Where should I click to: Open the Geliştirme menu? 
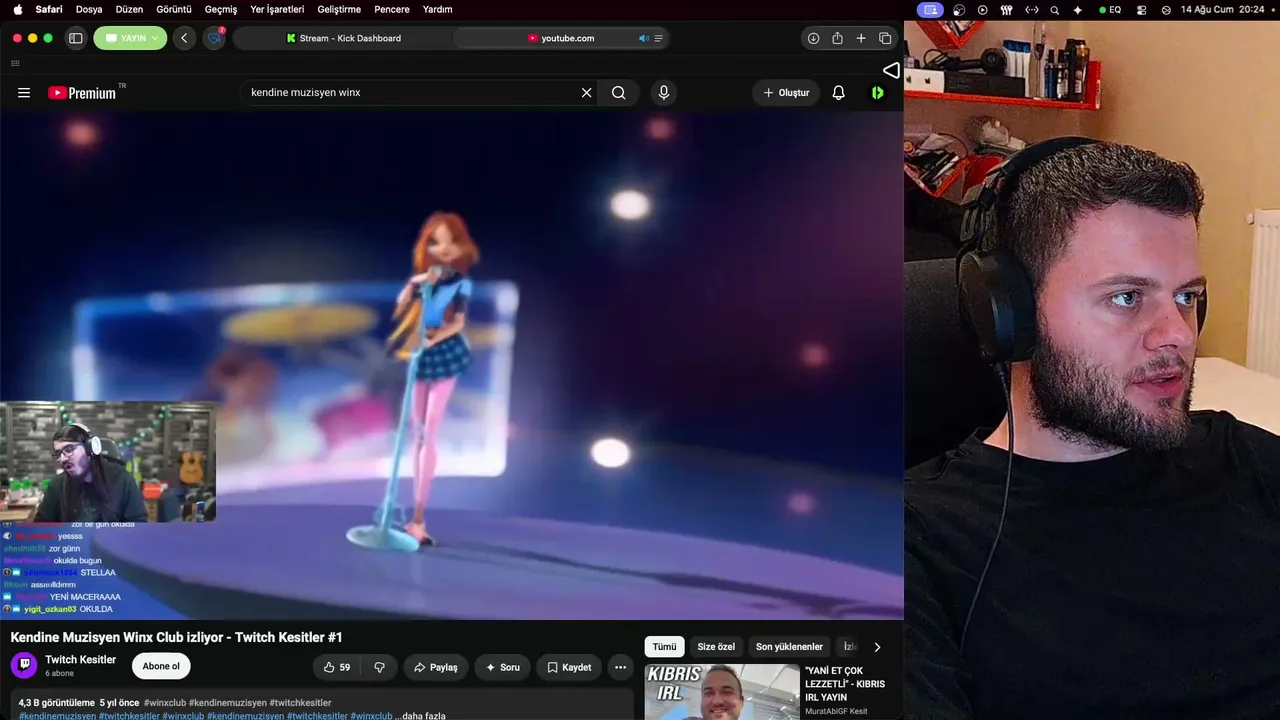[x=339, y=9]
